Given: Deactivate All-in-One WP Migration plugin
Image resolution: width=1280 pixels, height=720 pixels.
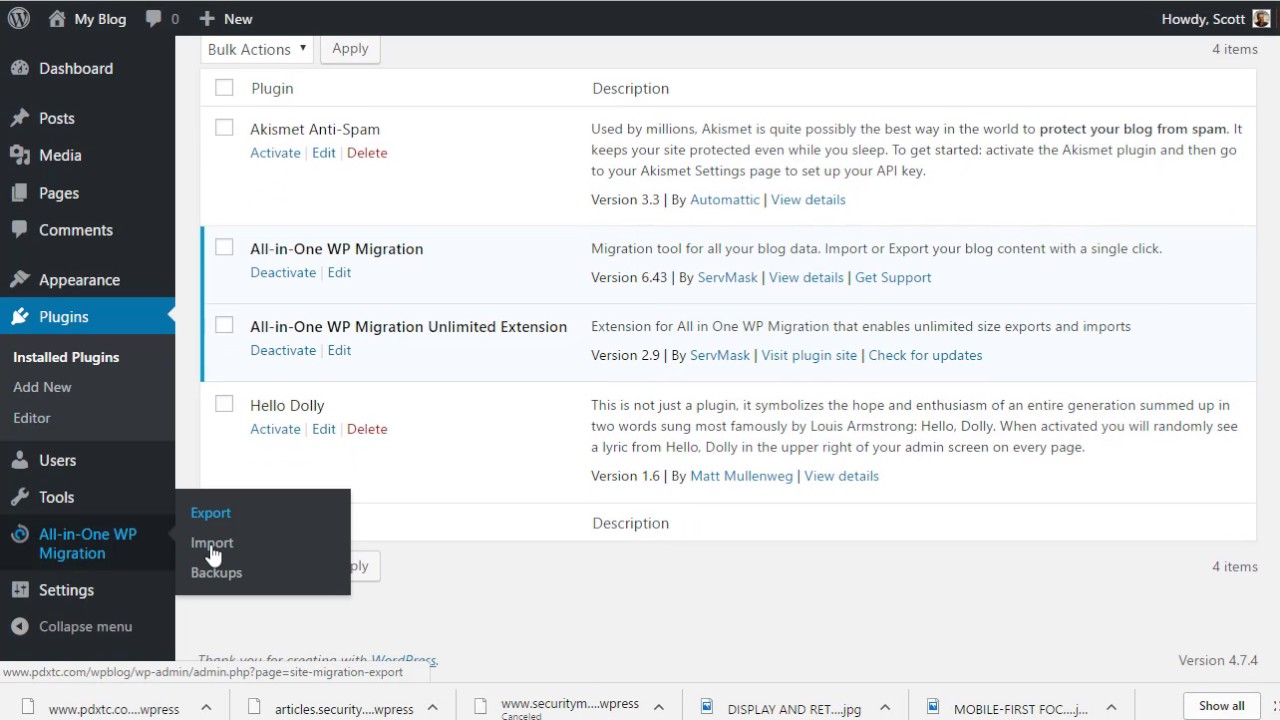Looking at the screenshot, I should (x=283, y=272).
